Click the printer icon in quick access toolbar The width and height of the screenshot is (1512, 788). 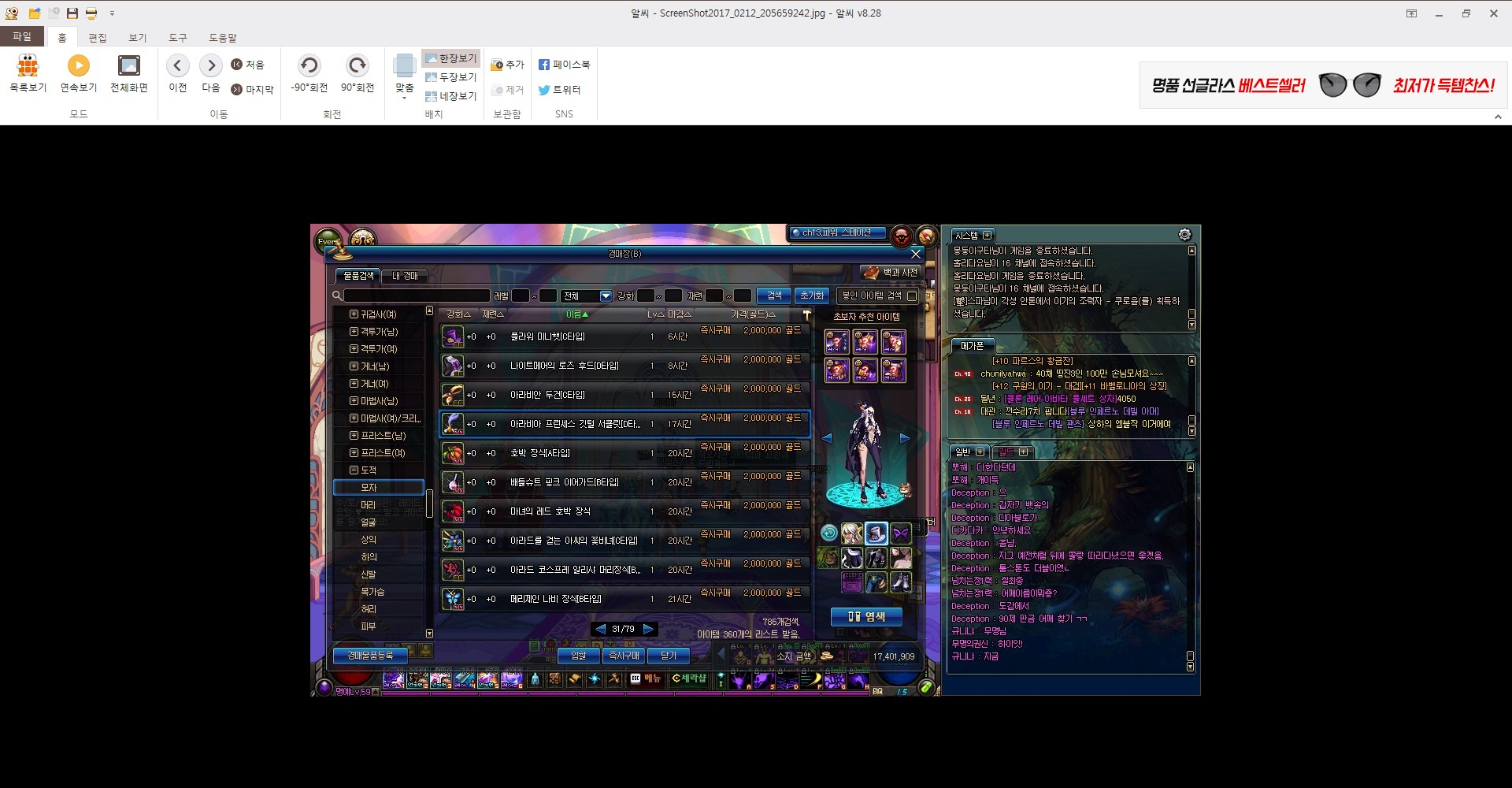[91, 13]
